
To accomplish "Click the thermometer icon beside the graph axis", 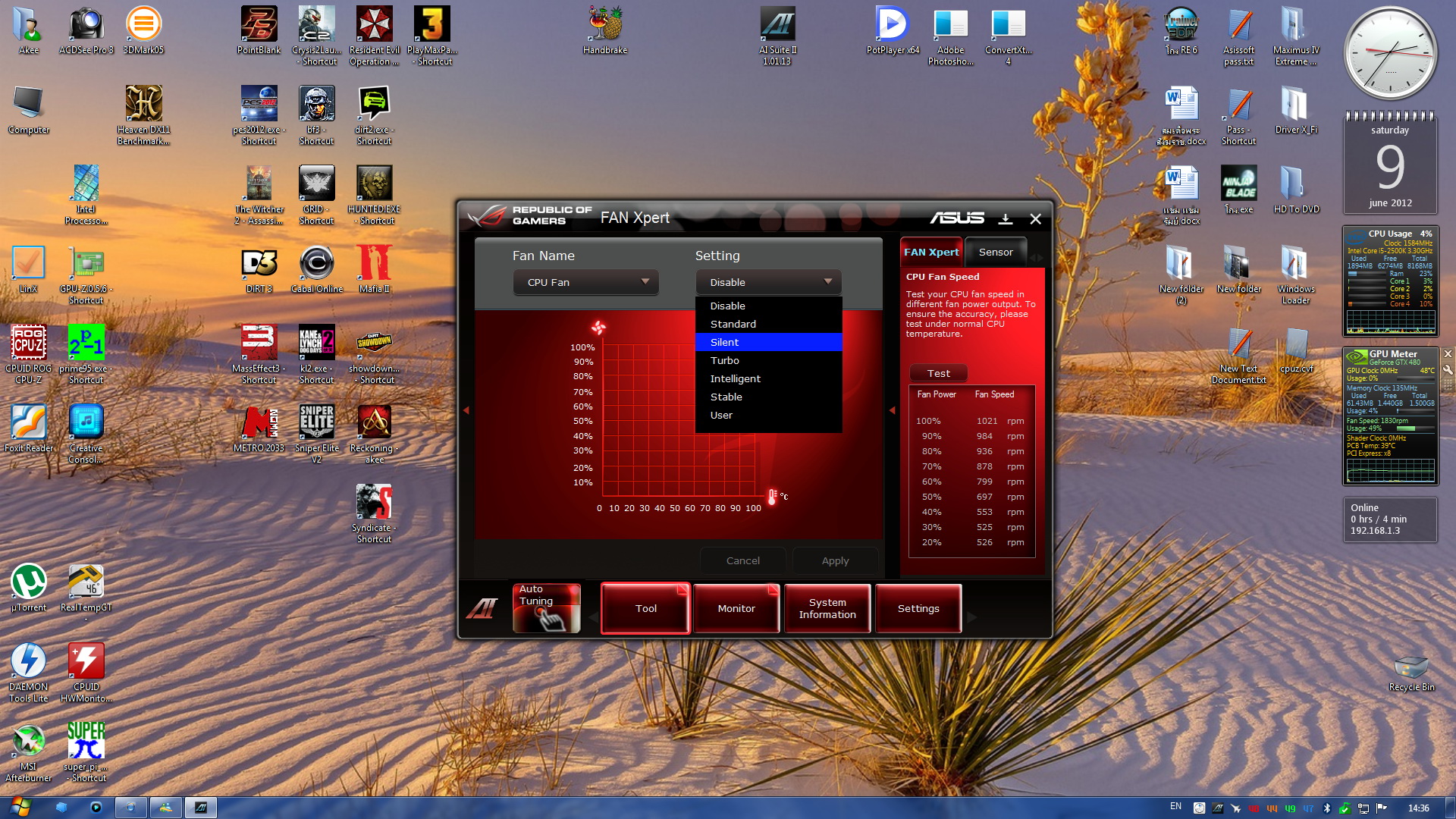I will pos(772,497).
